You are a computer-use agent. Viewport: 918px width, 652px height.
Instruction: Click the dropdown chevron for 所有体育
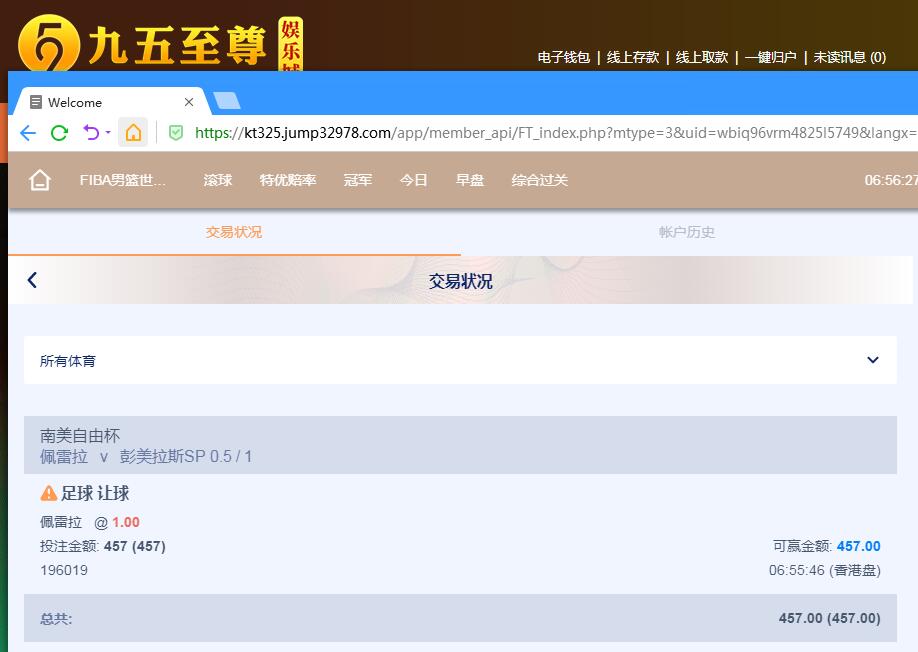tap(872, 360)
